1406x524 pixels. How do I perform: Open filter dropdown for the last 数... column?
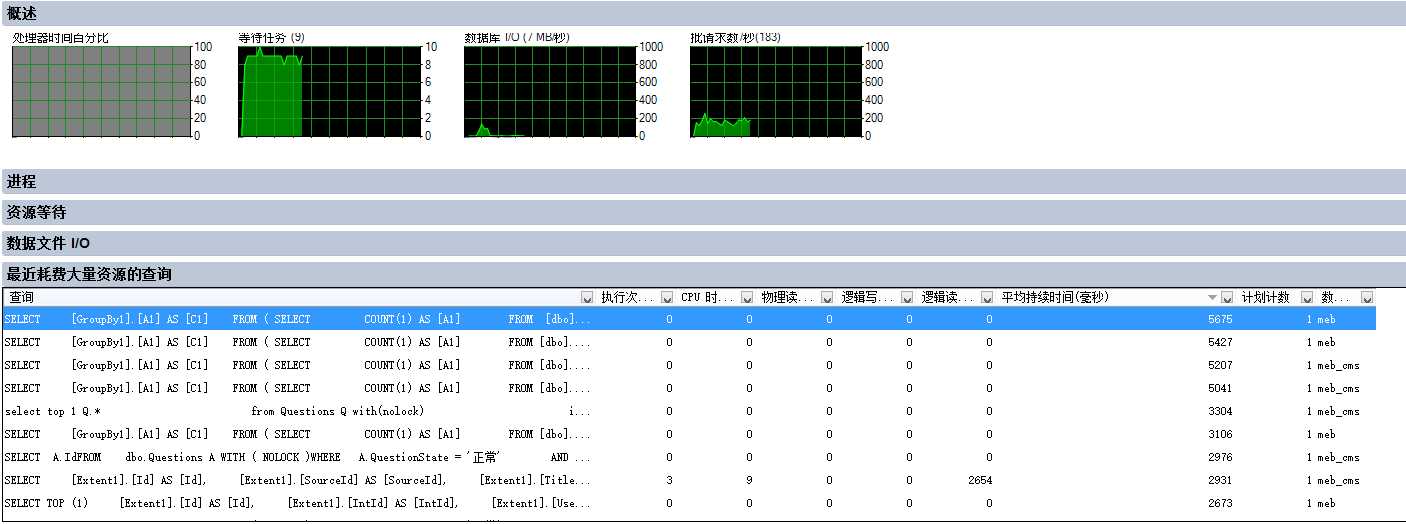[1367, 298]
